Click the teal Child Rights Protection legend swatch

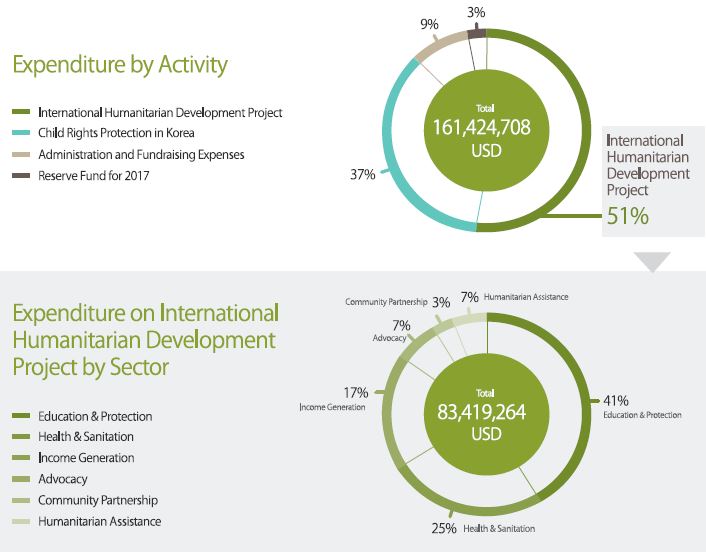(21, 134)
